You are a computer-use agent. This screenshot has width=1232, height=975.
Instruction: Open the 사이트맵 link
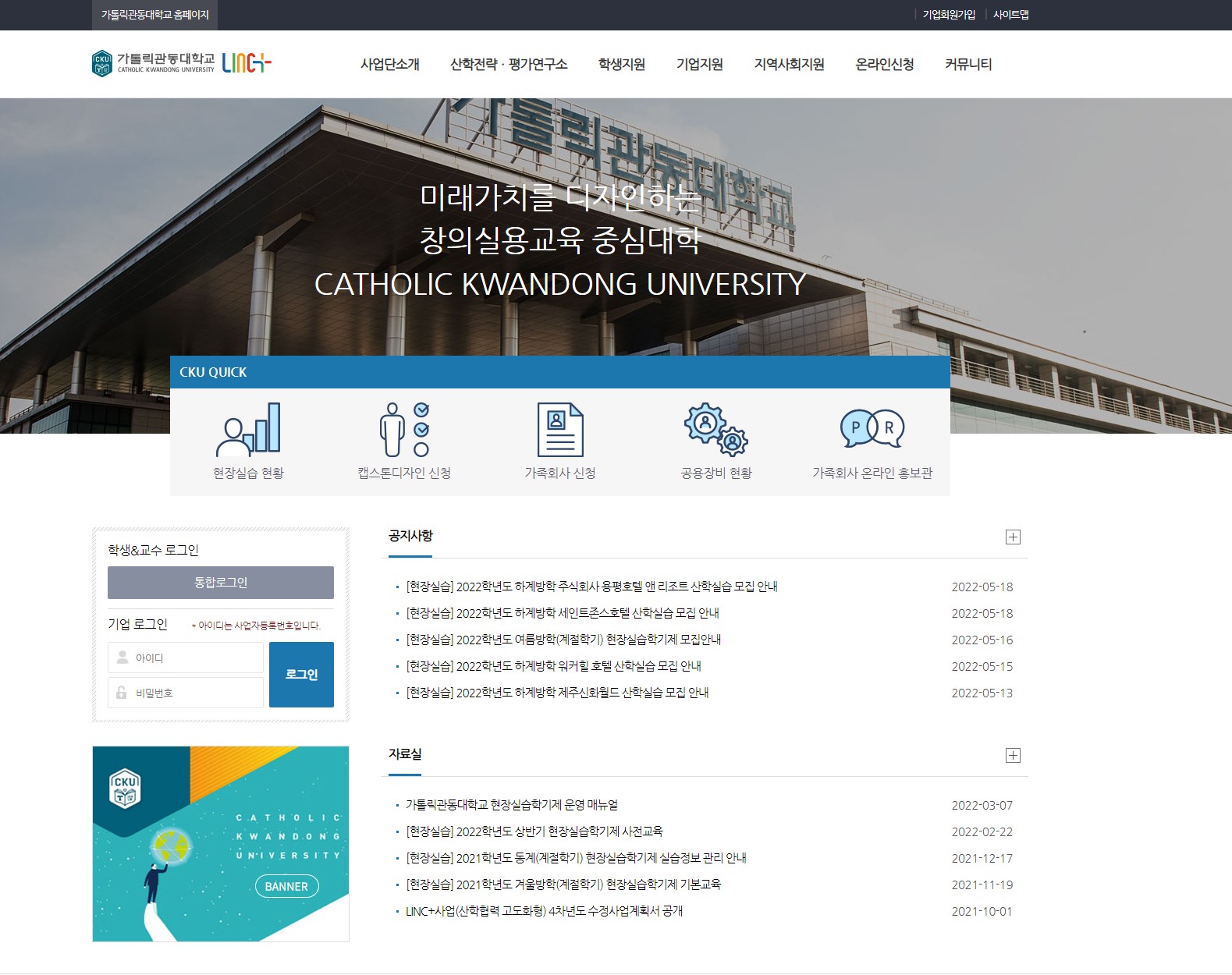[1010, 15]
